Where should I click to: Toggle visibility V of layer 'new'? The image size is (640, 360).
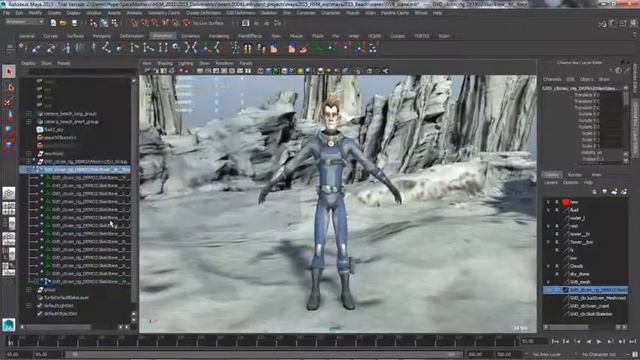pyautogui.click(x=548, y=202)
